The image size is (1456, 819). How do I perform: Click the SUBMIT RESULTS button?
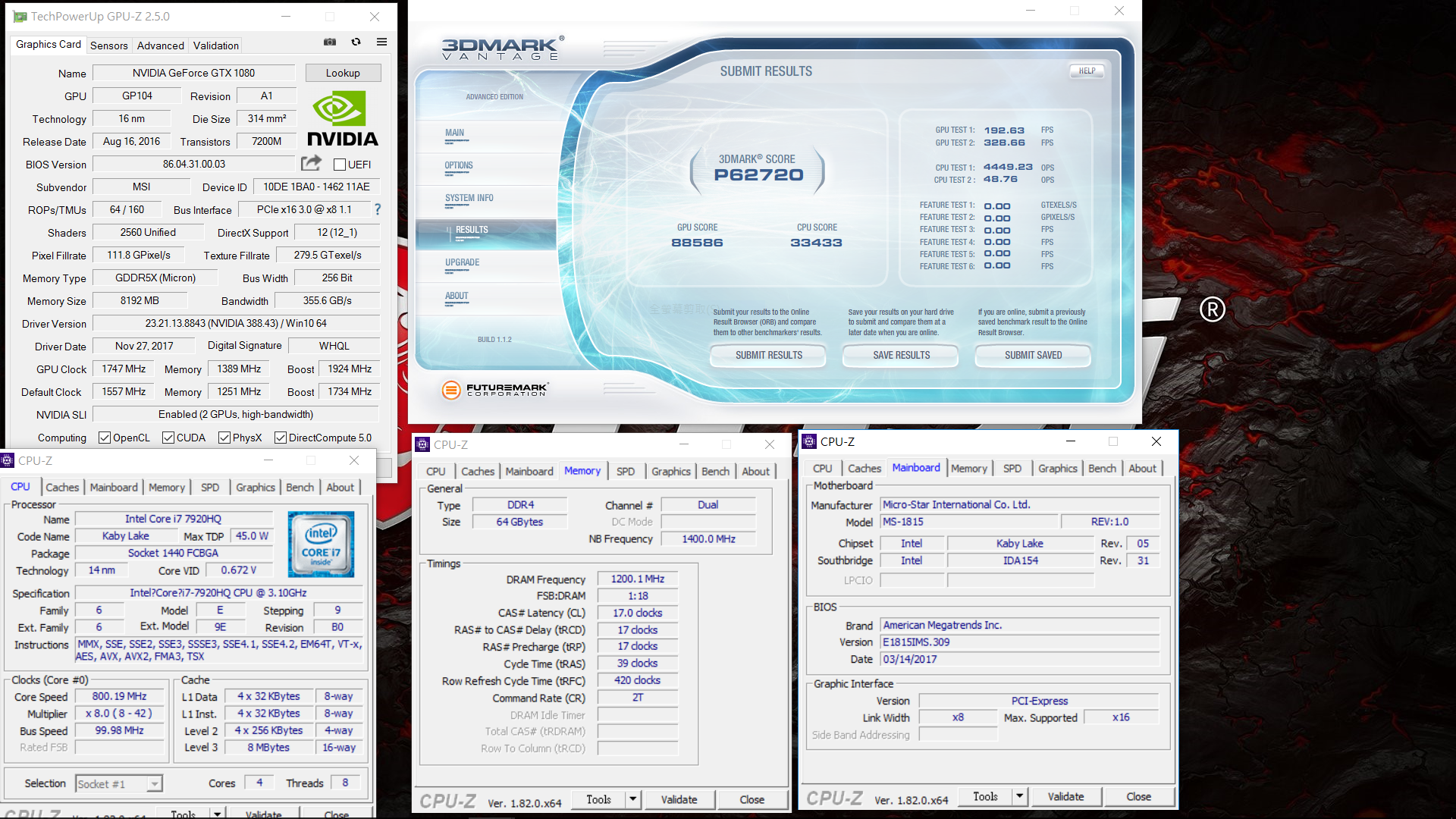(769, 355)
